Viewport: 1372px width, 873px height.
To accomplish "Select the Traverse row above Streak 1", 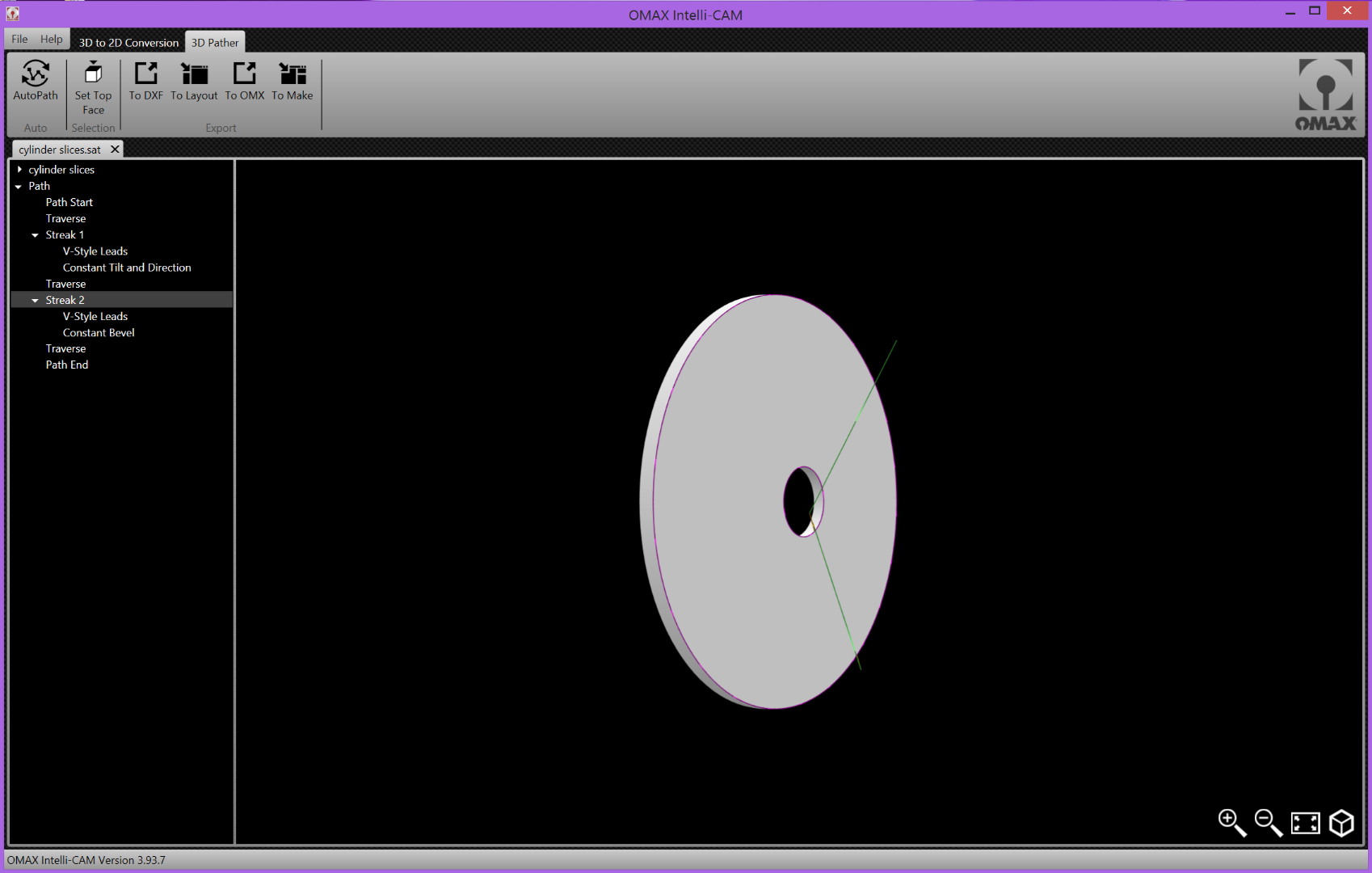I will 65,218.
